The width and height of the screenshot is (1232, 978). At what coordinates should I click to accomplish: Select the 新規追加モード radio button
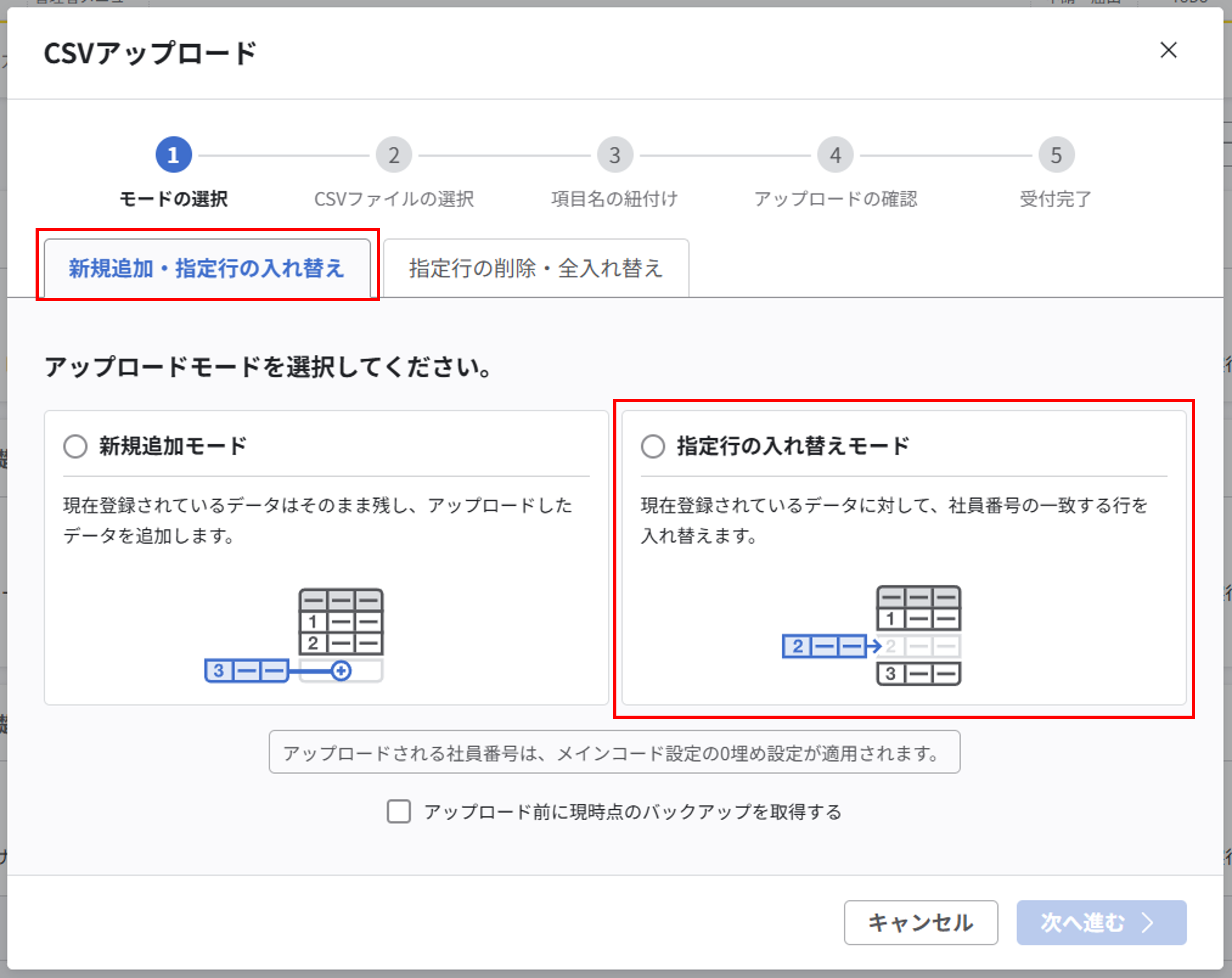click(x=75, y=447)
